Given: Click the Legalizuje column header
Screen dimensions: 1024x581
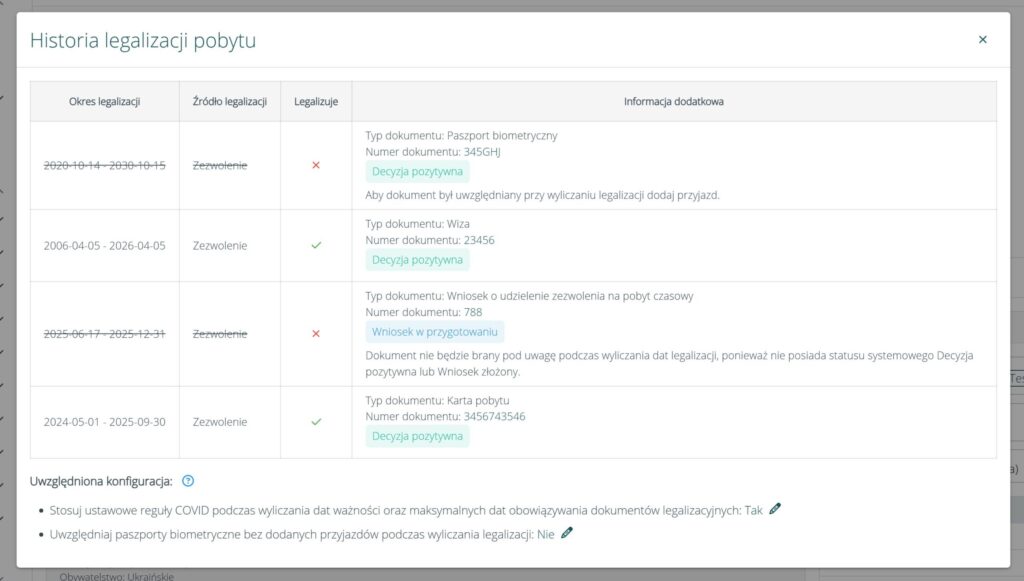Looking at the screenshot, I should (316, 101).
